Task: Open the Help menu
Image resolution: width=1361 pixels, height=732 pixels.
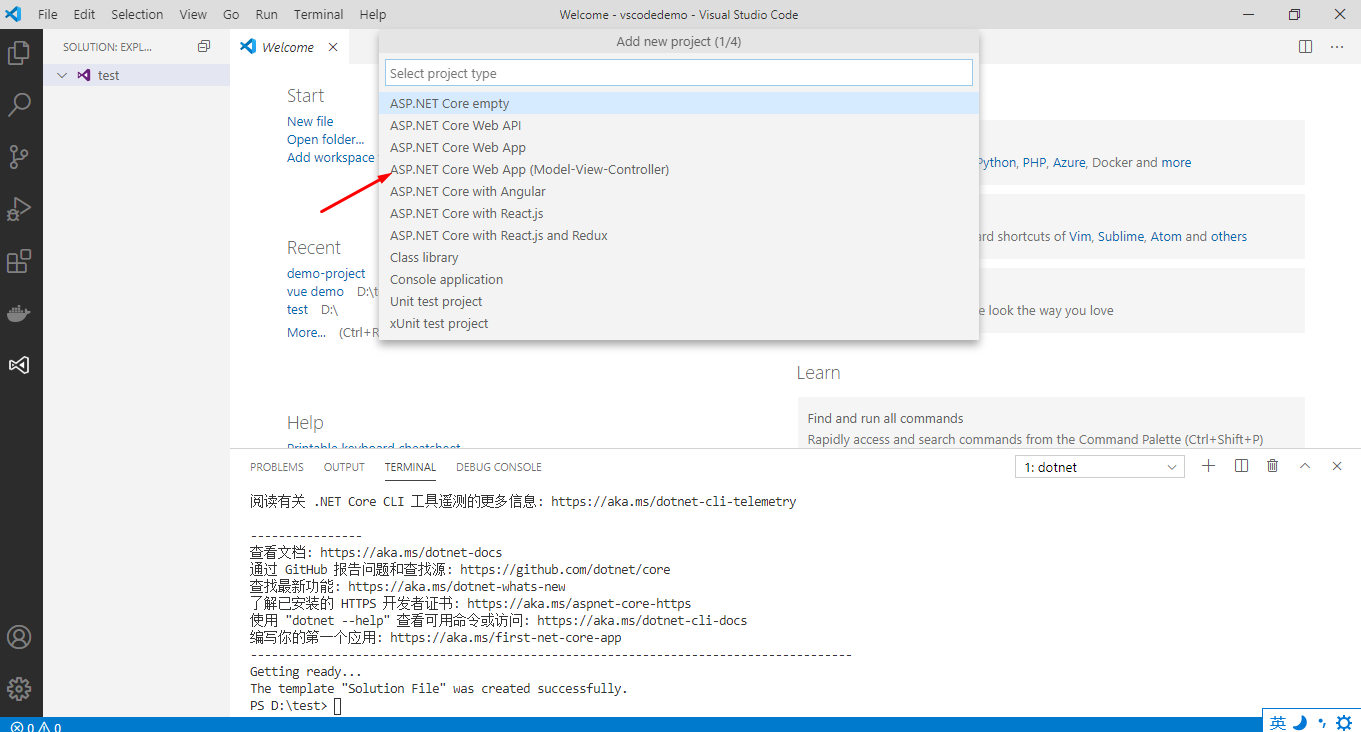Action: click(x=372, y=14)
